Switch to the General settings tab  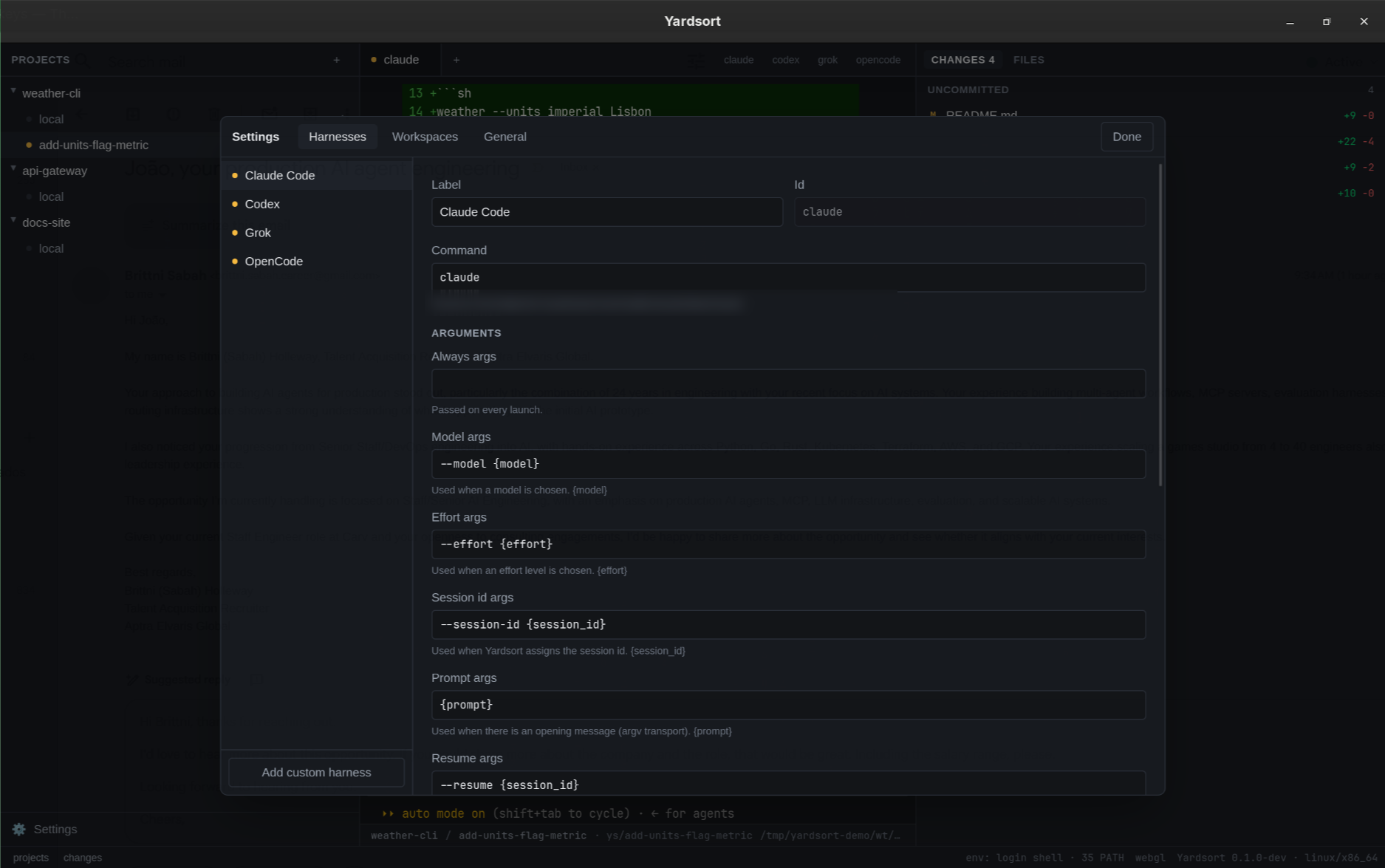pyautogui.click(x=505, y=137)
